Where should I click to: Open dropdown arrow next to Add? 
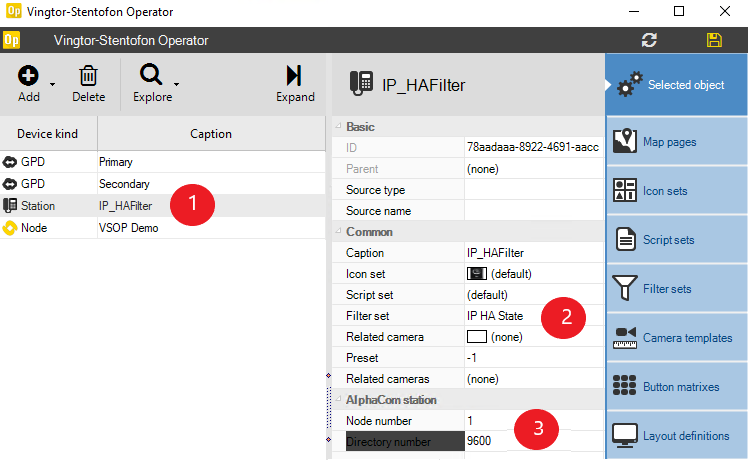pyautogui.click(x=53, y=84)
